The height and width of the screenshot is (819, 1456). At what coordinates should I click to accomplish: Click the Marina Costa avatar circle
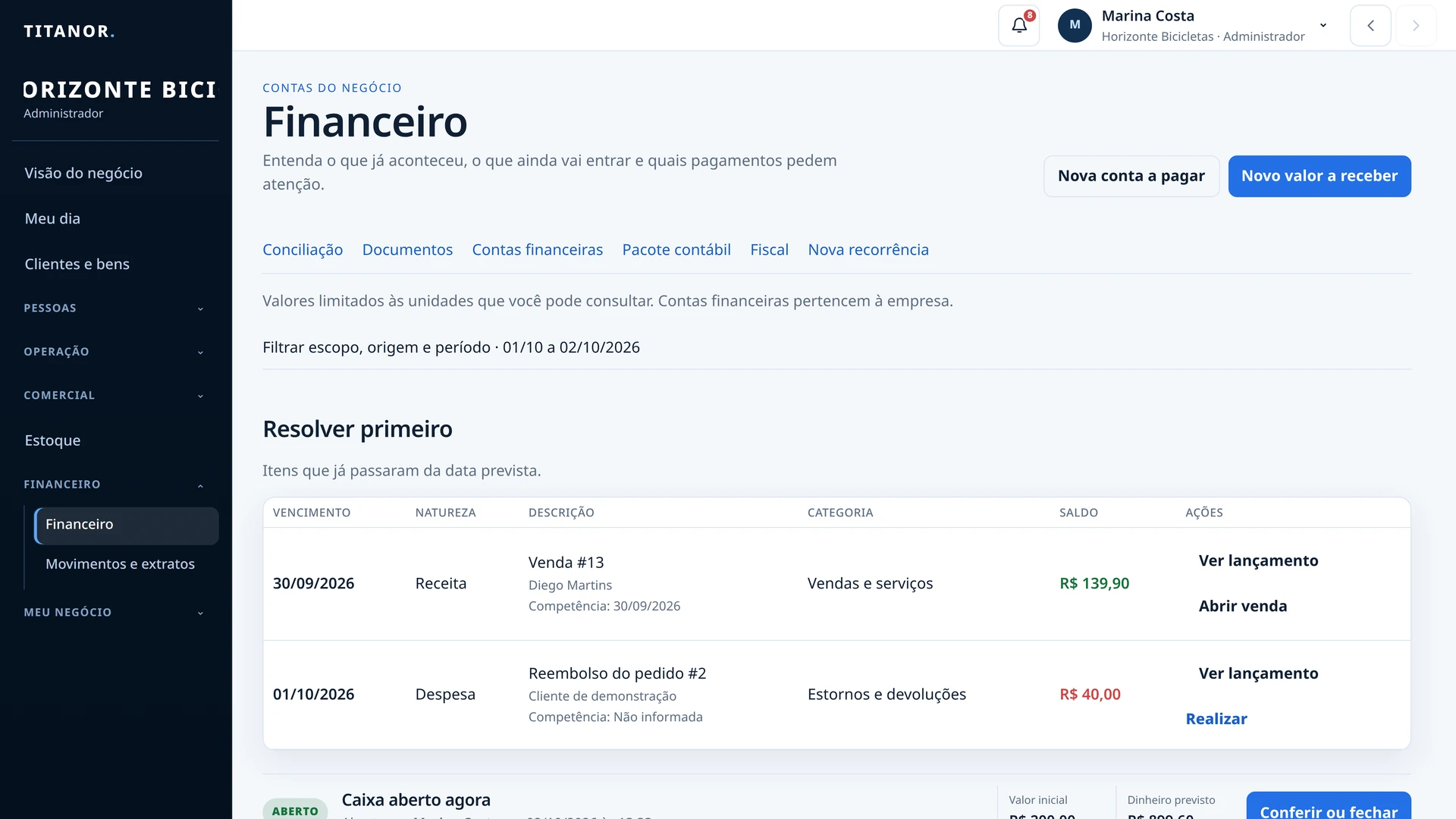pos(1075,26)
